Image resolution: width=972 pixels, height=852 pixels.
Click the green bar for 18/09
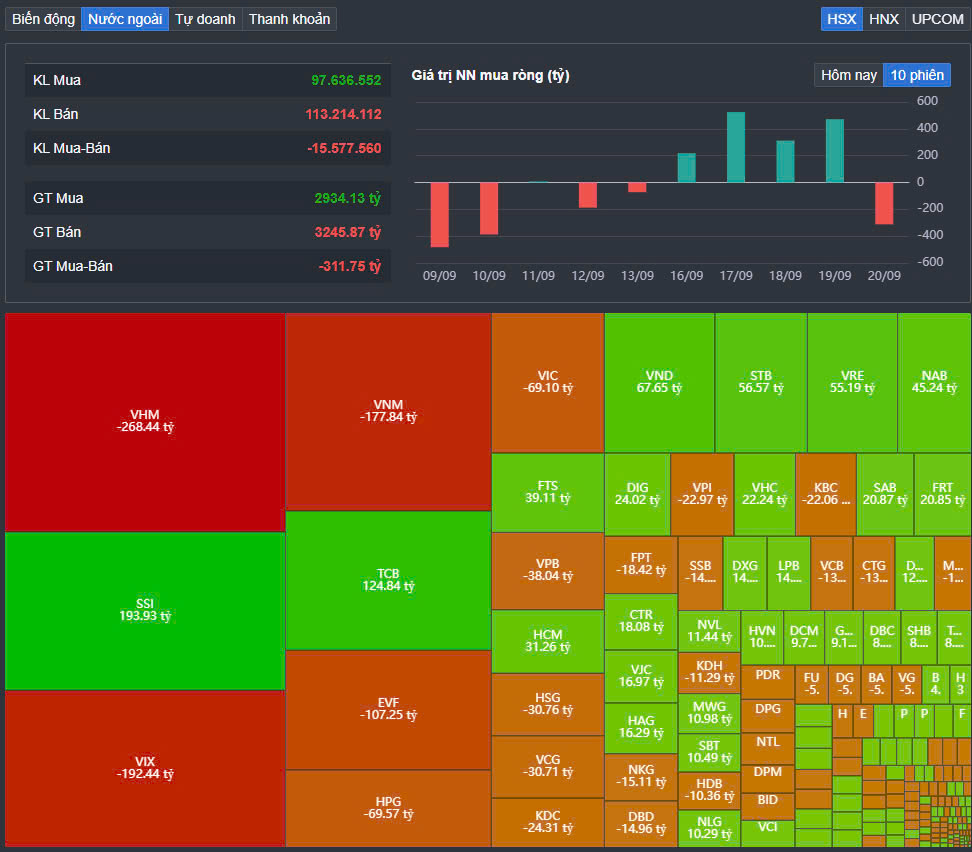[x=785, y=161]
